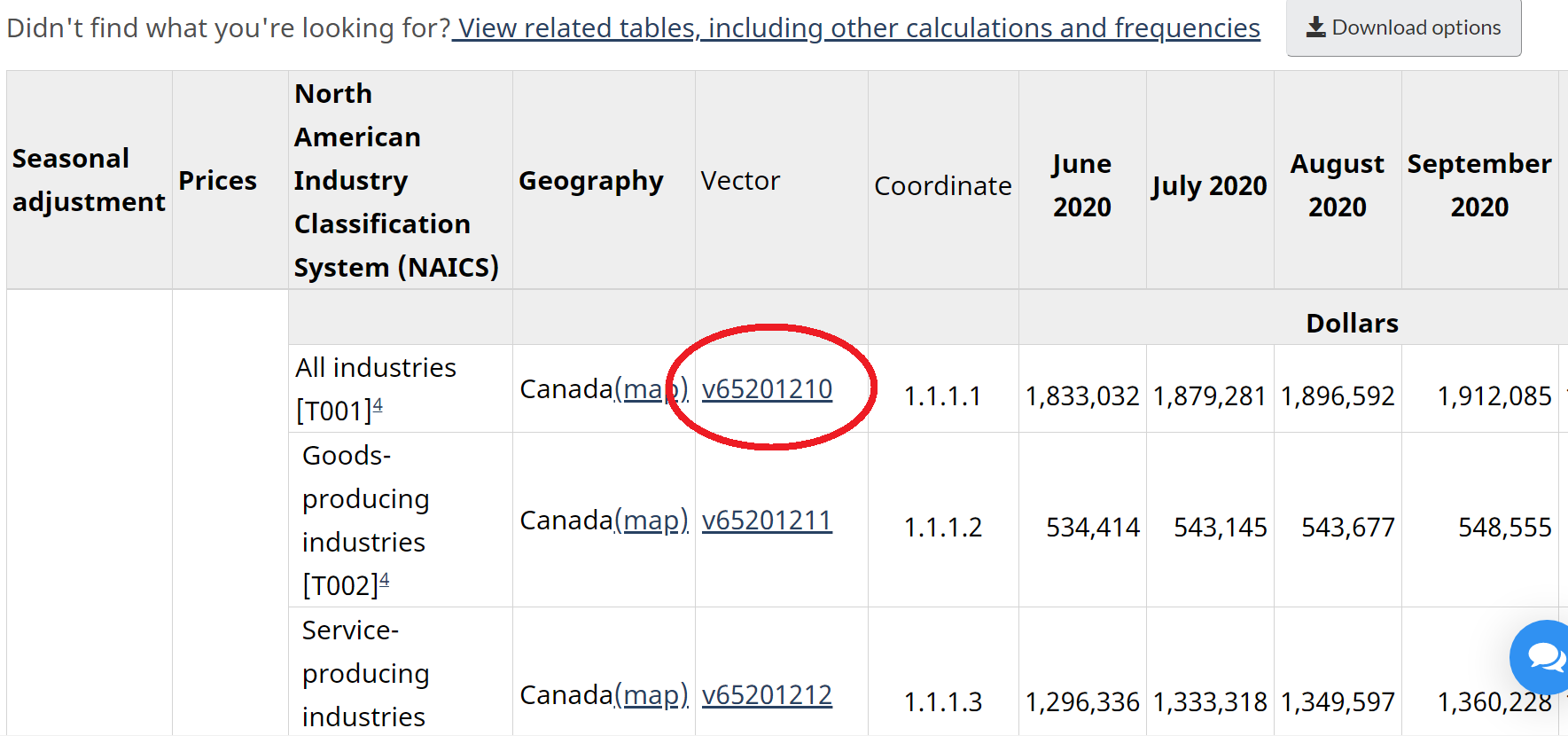Open footnote 4 beside All industries [T001]
1568x736 pixels.
pyautogui.click(x=378, y=406)
